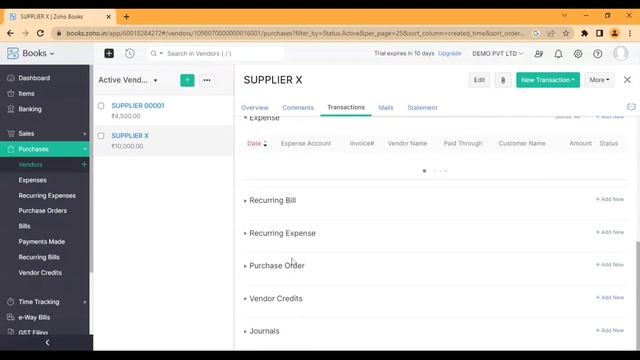Open Active Vendors filter dropdown

pyautogui.click(x=128, y=80)
